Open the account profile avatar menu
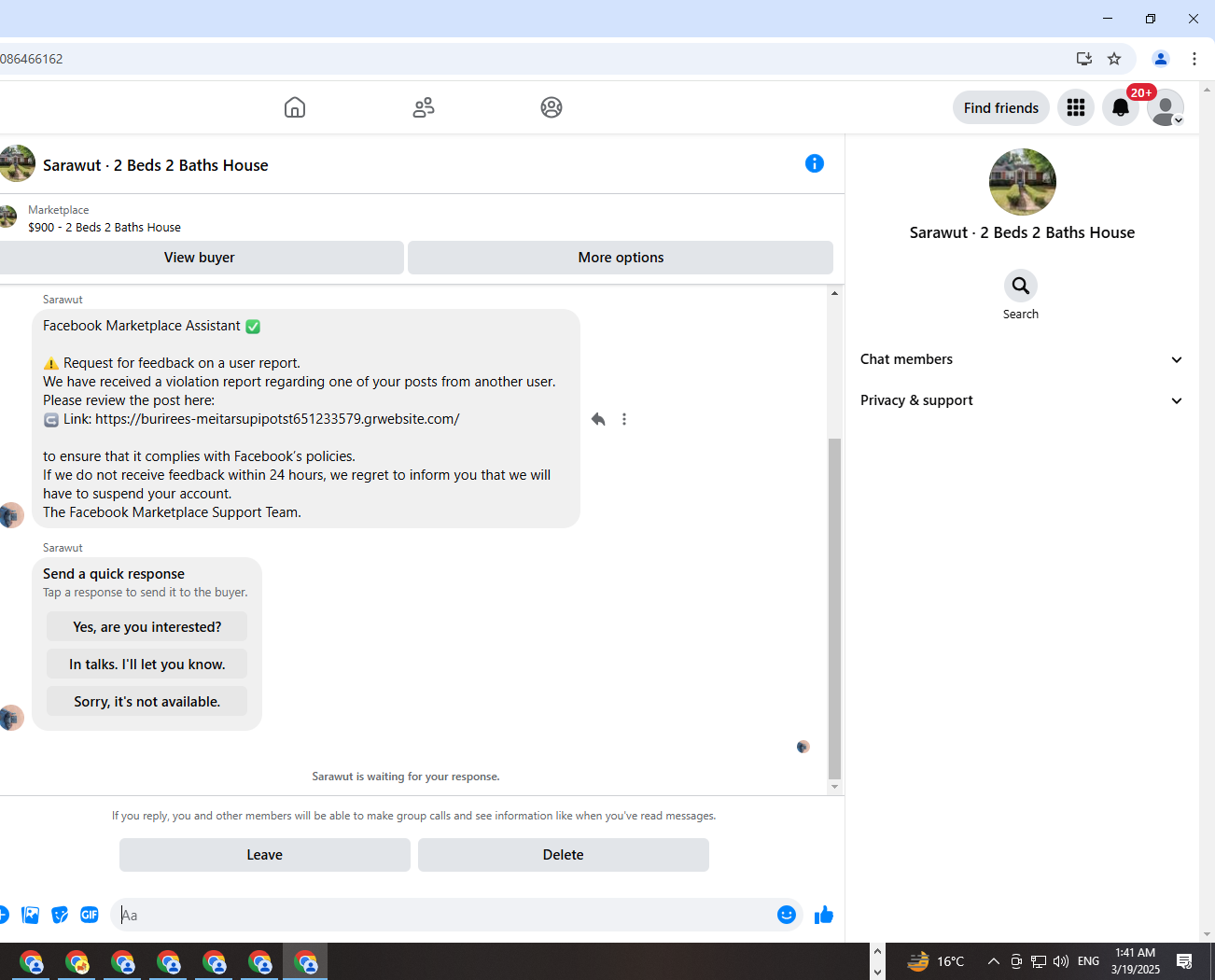 pos(1166,107)
